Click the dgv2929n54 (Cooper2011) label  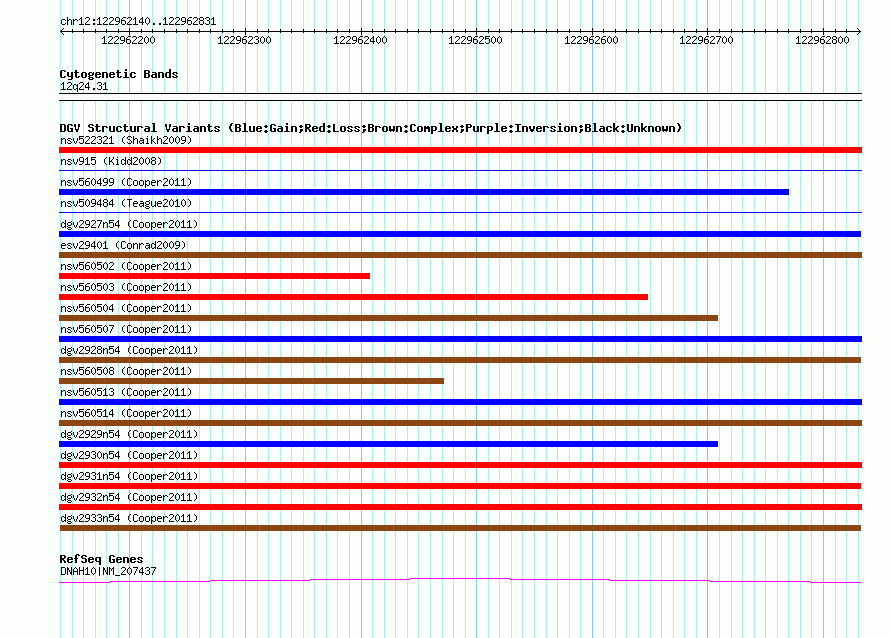(129, 434)
